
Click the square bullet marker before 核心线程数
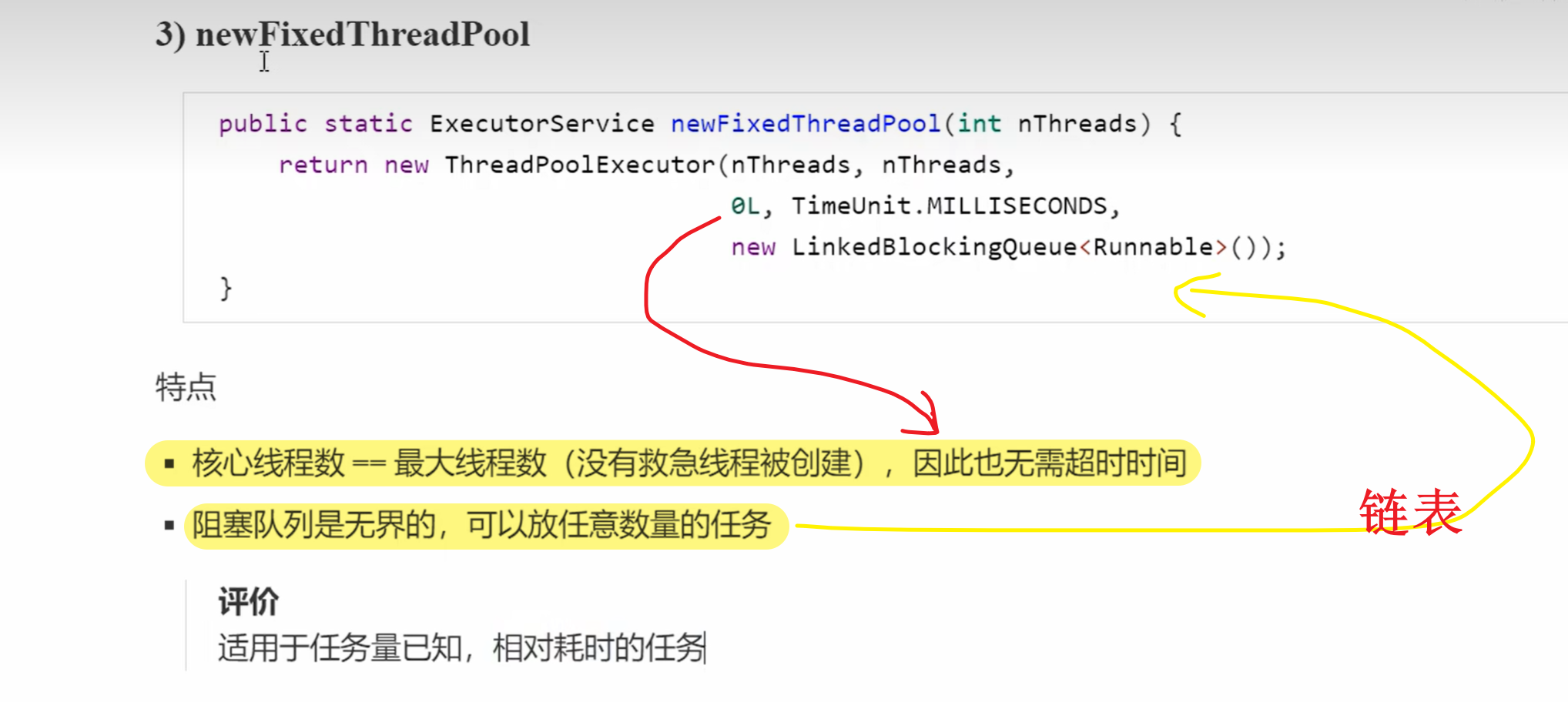click(x=169, y=464)
